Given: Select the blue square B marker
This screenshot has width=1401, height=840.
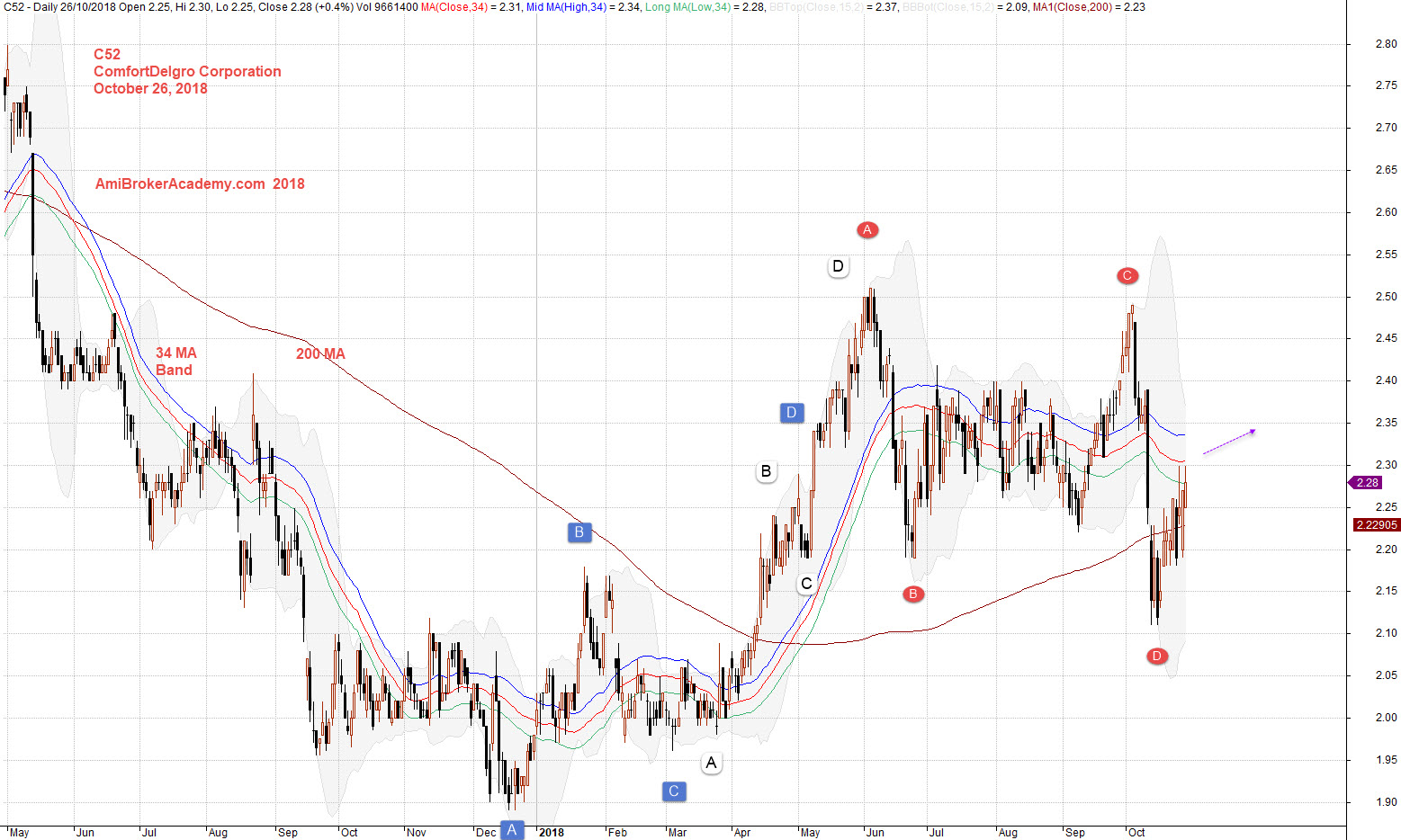Looking at the screenshot, I should 579,532.
